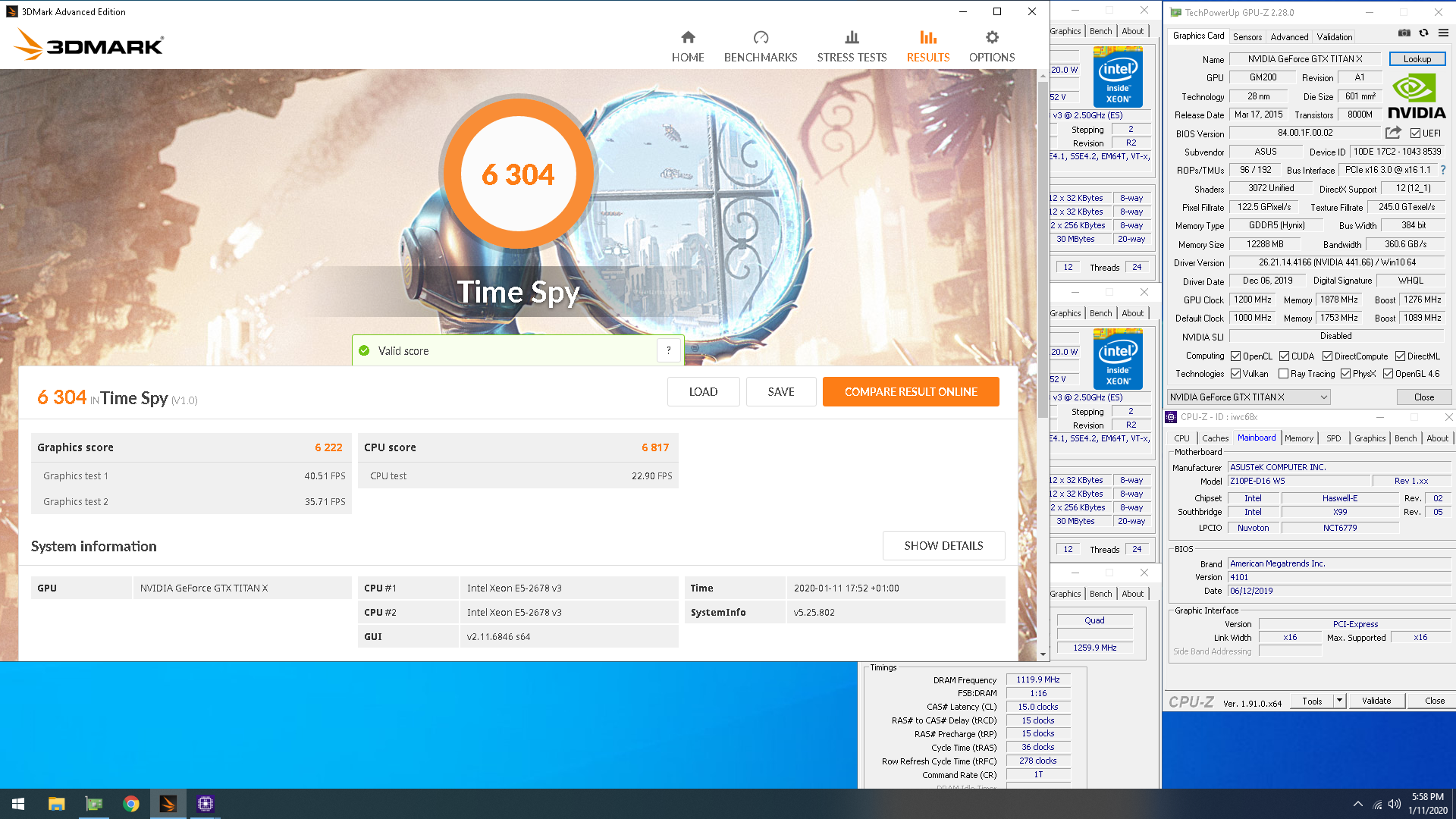Click the Validate button in CPU-Z
1456x819 pixels.
1376,701
